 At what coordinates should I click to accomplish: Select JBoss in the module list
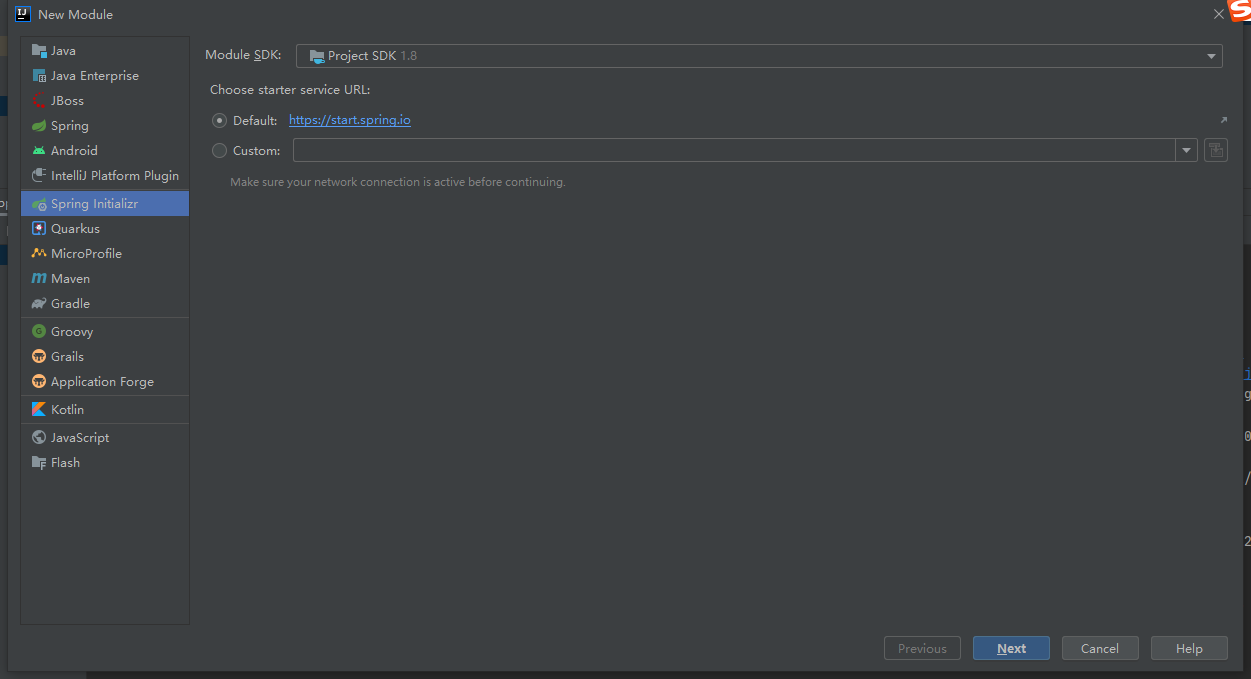click(x=105, y=101)
